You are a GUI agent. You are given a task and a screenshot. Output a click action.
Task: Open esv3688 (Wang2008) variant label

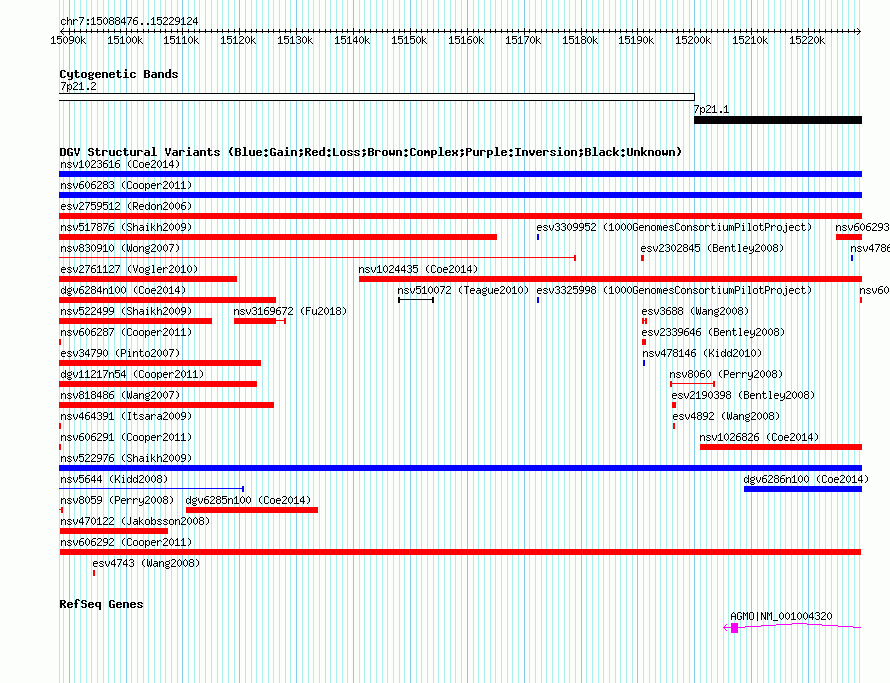[x=695, y=311]
